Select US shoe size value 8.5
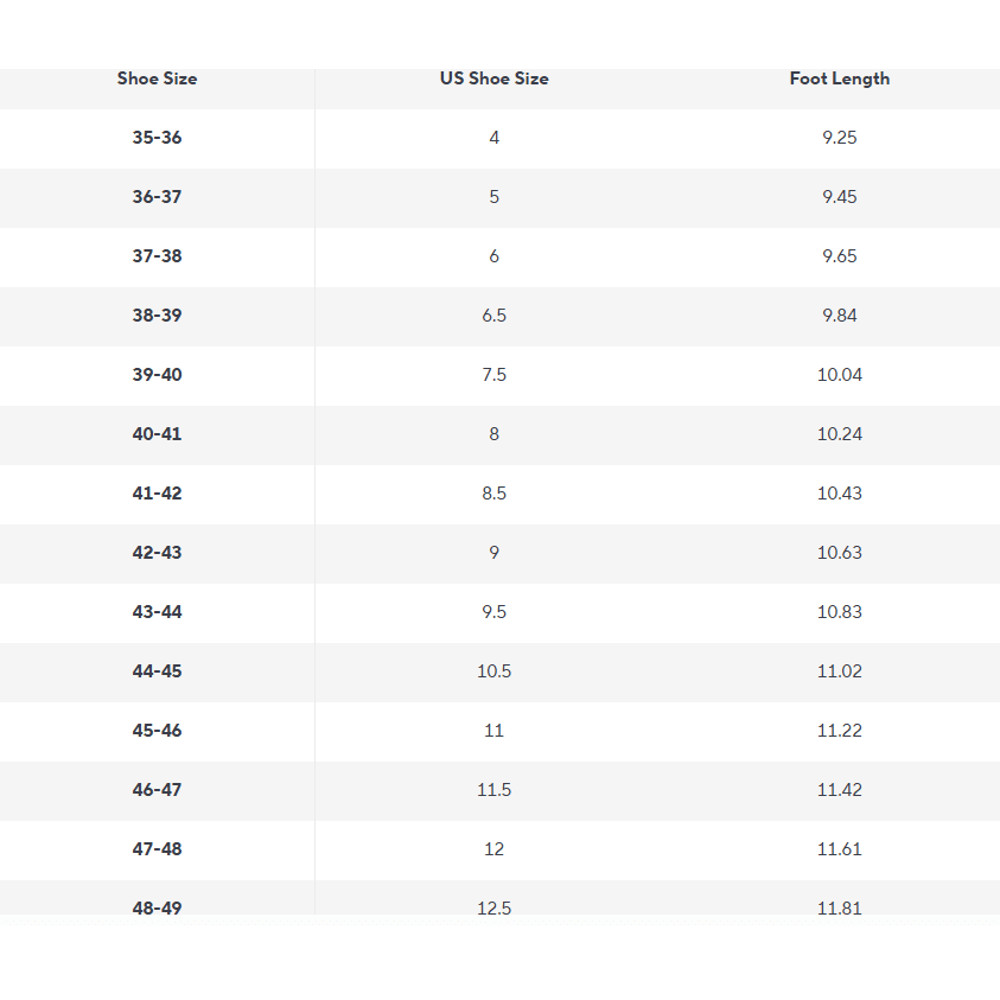1000x1000 pixels. point(494,494)
